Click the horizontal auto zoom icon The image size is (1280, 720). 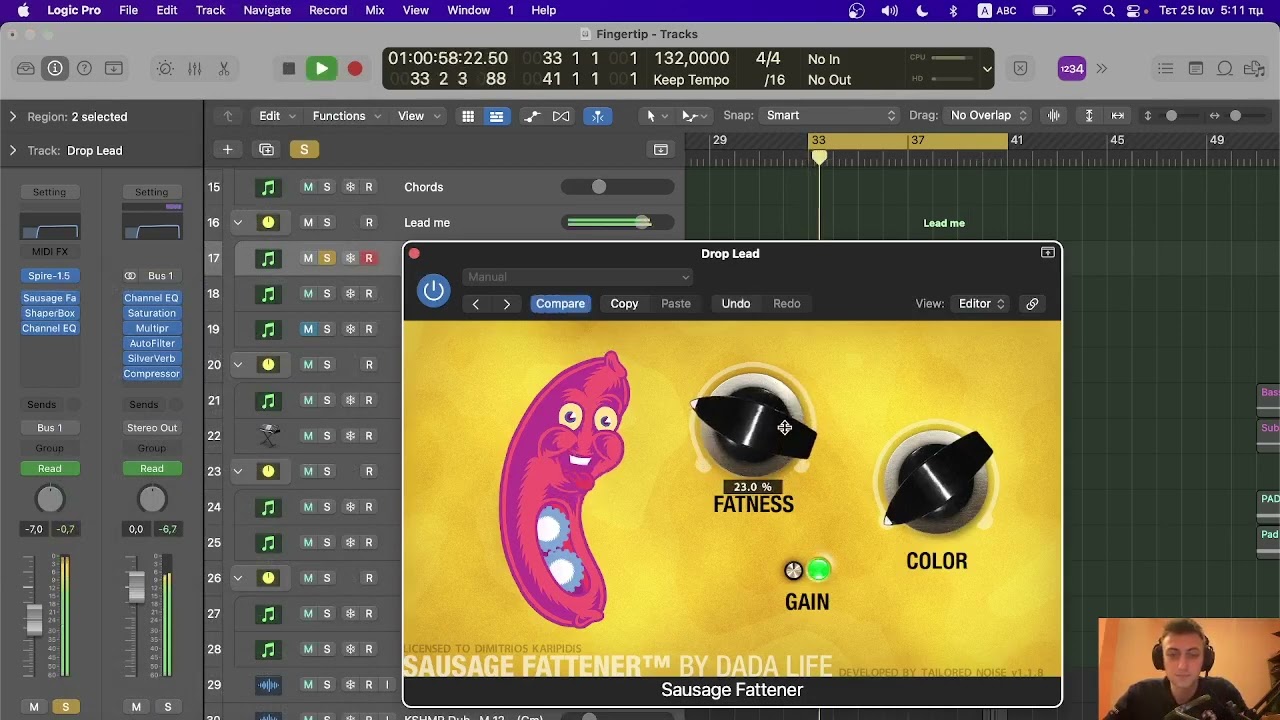pos(1118,116)
